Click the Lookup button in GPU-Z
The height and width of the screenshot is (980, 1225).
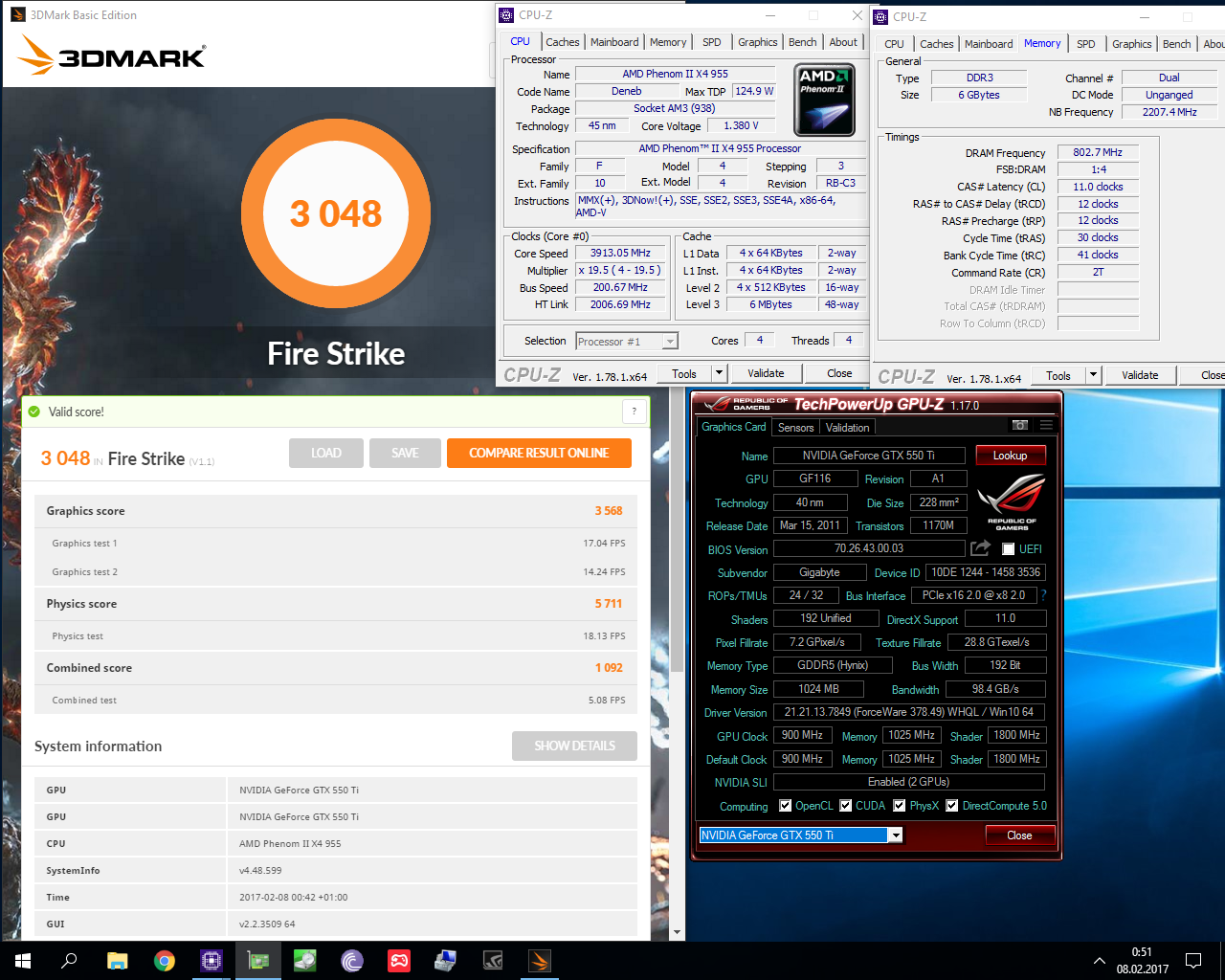point(1011,456)
